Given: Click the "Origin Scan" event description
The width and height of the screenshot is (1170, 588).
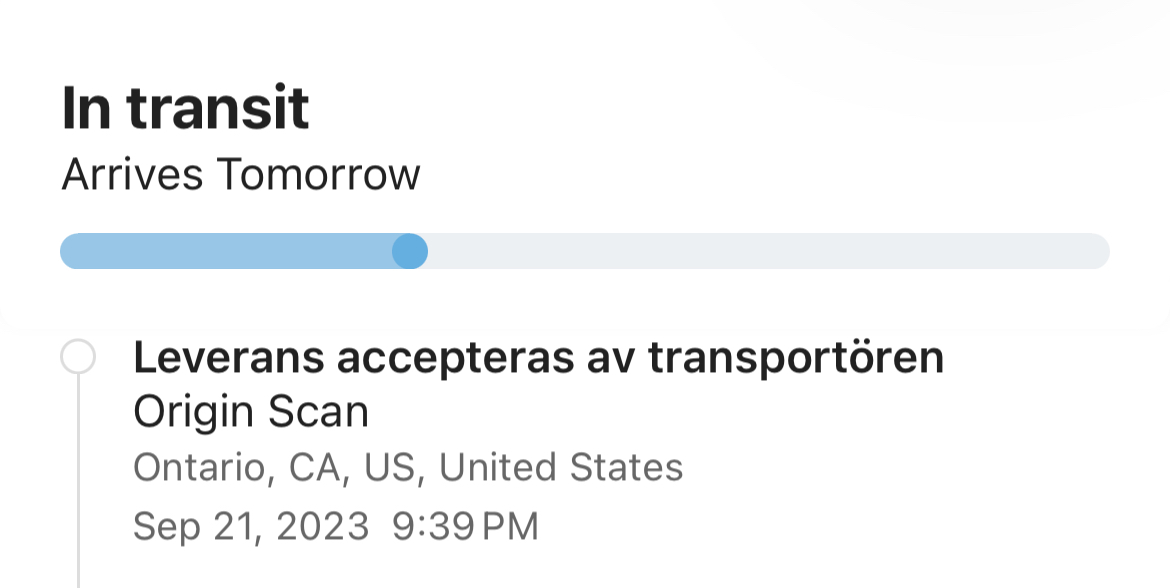Looking at the screenshot, I should (251, 411).
